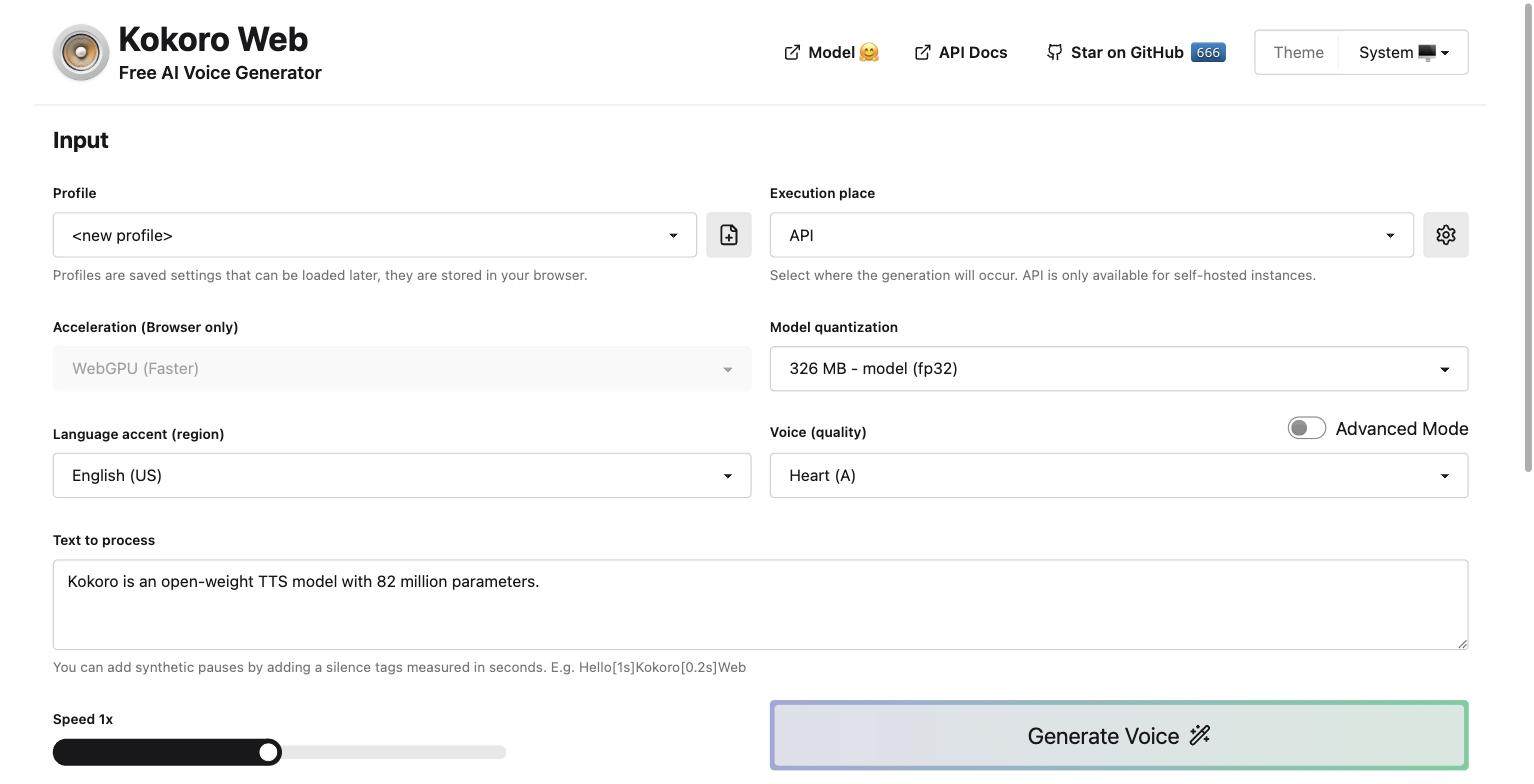
Task: Open the Profile dropdown
Action: 375,235
